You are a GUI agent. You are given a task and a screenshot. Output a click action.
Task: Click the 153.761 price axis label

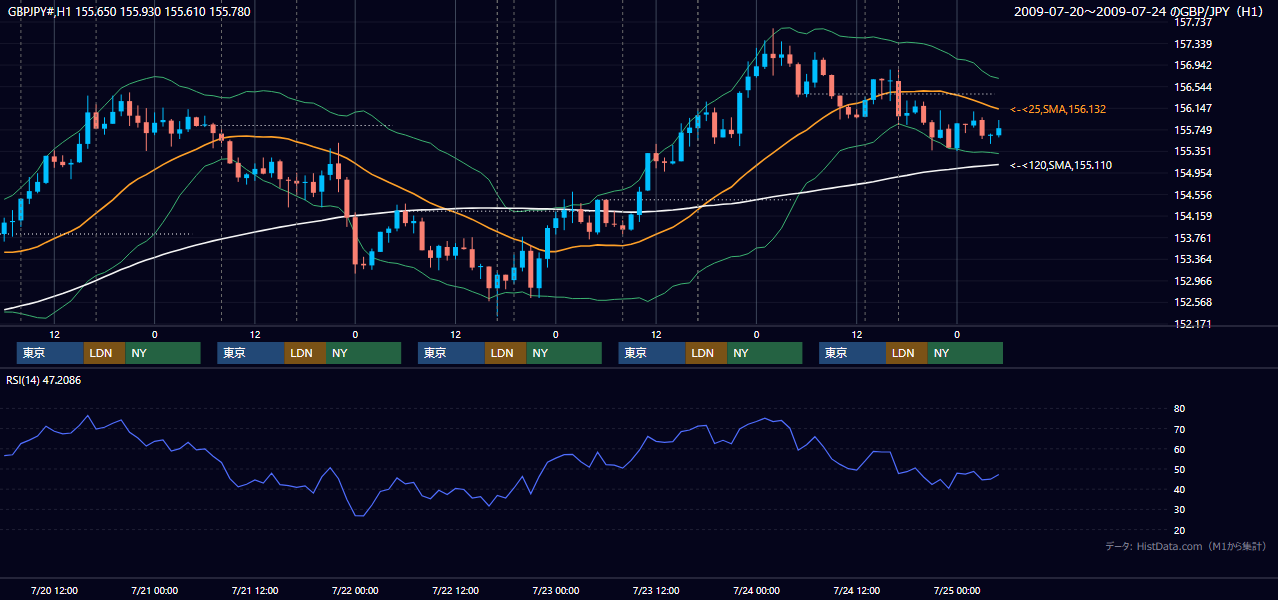click(1193, 238)
